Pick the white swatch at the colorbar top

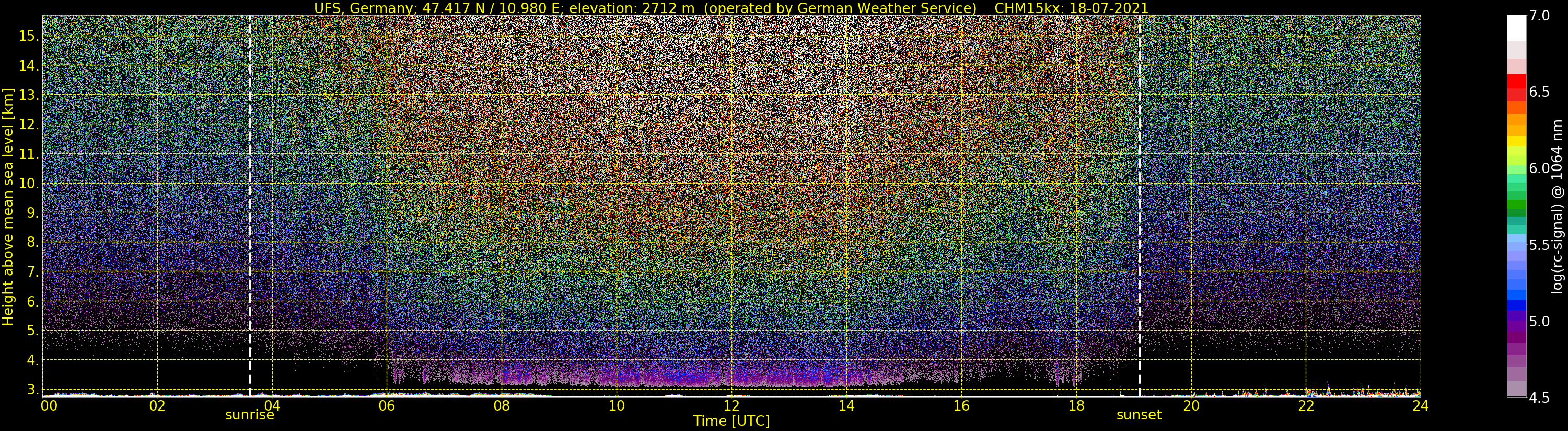(1516, 27)
